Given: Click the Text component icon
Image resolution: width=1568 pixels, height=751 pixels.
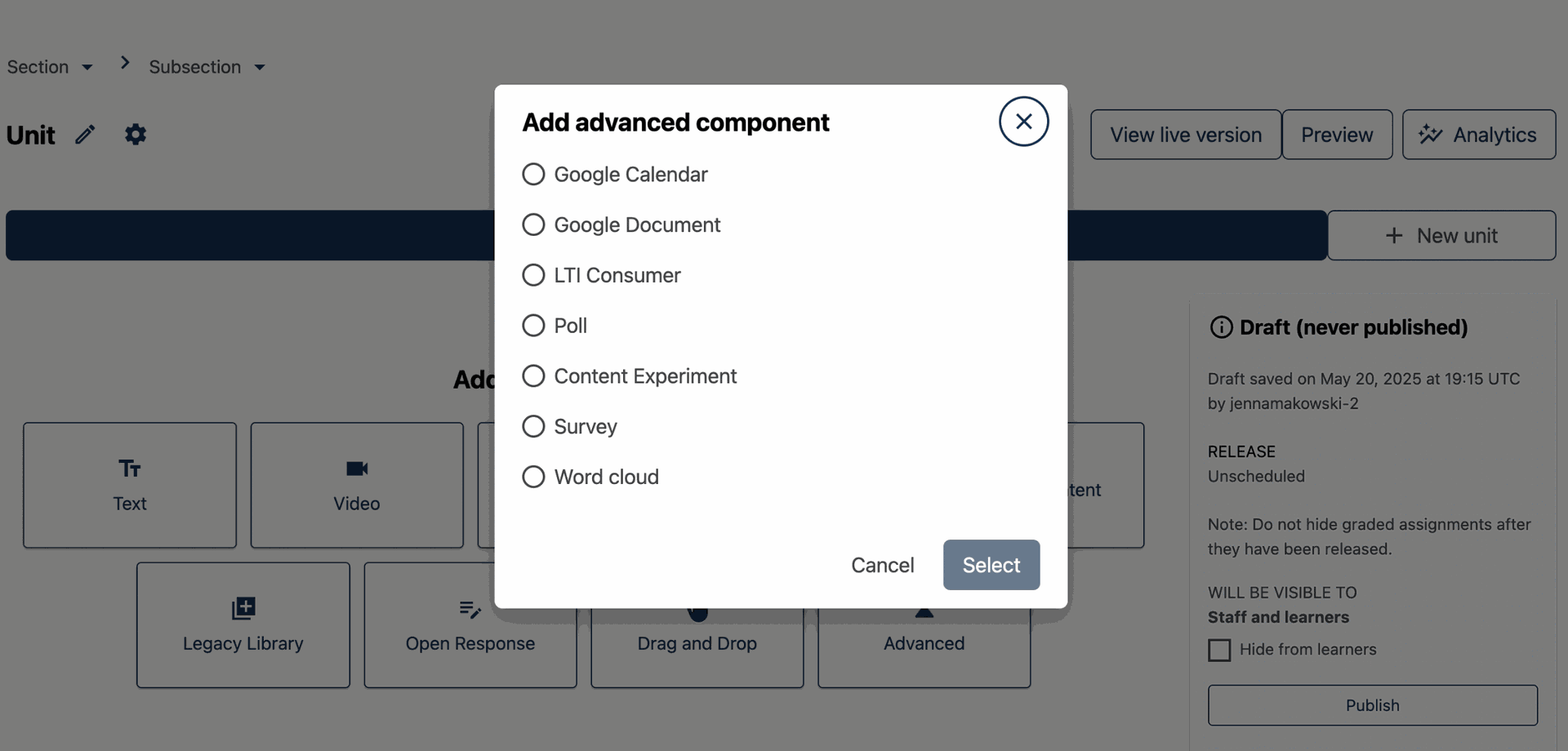Looking at the screenshot, I should 130,469.
